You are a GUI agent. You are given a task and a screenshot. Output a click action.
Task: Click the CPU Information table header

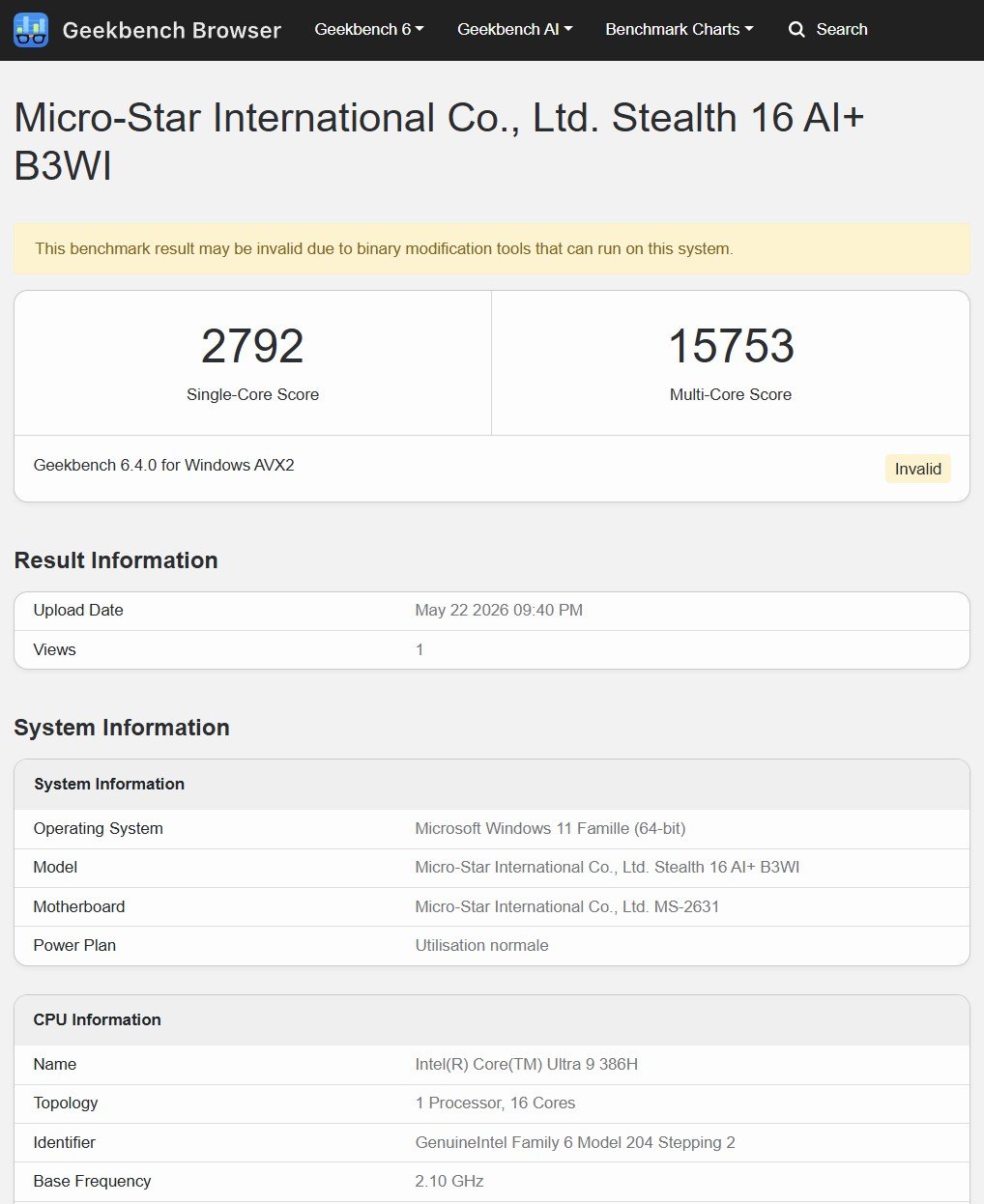pos(492,1019)
